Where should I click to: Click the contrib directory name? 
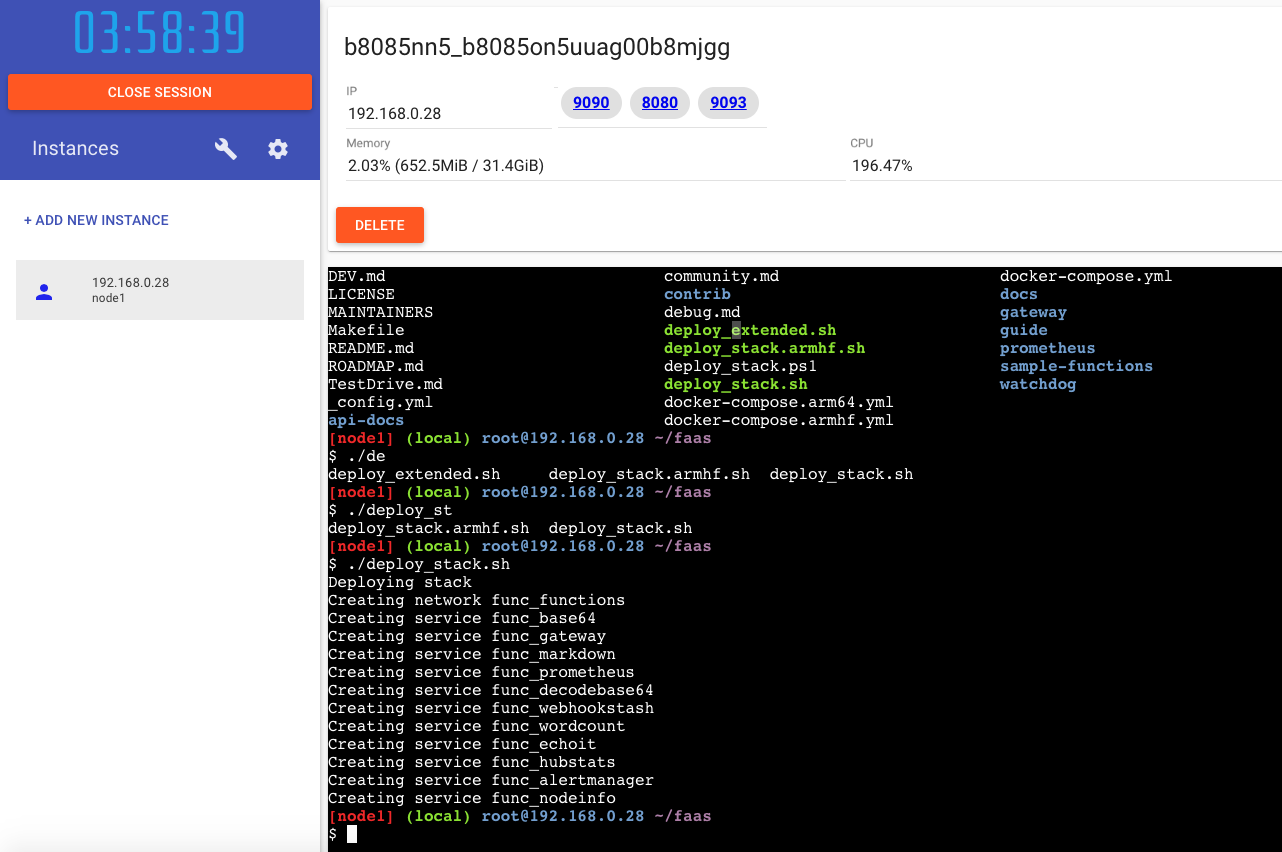pos(697,294)
